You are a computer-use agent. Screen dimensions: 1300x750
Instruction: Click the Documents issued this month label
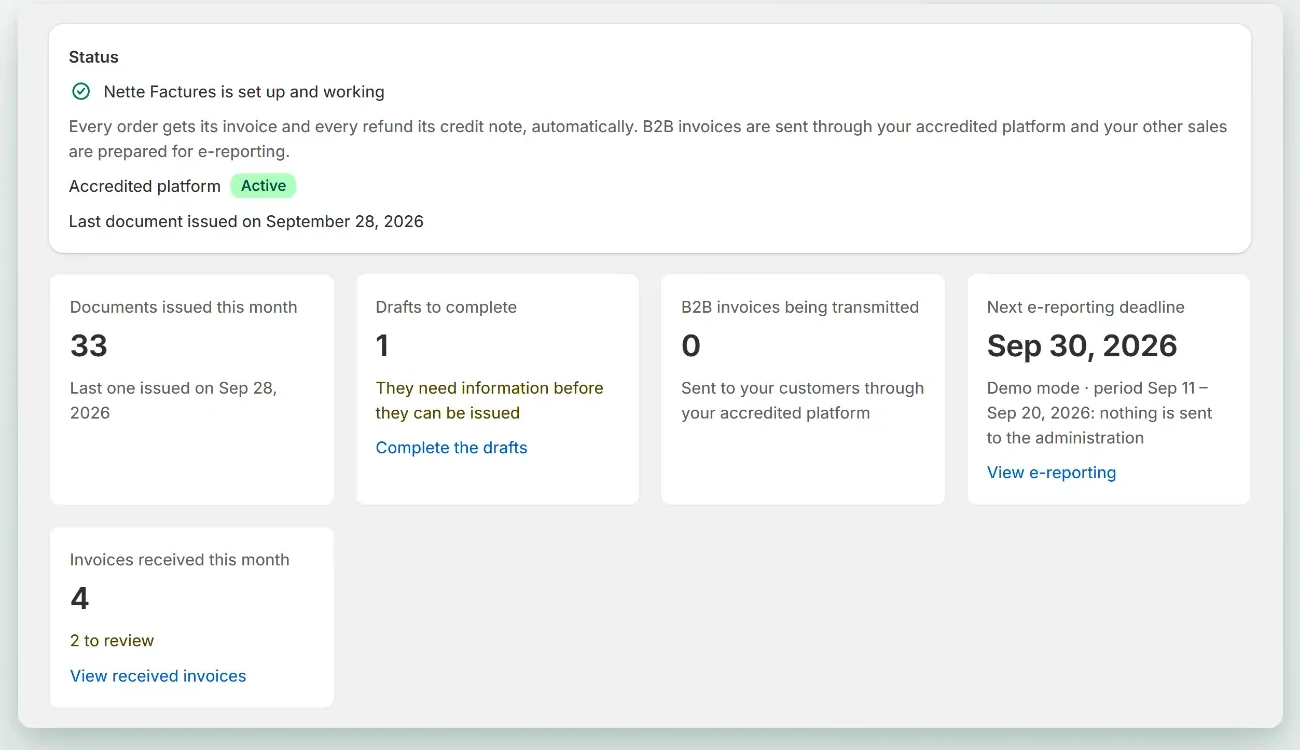184,308
